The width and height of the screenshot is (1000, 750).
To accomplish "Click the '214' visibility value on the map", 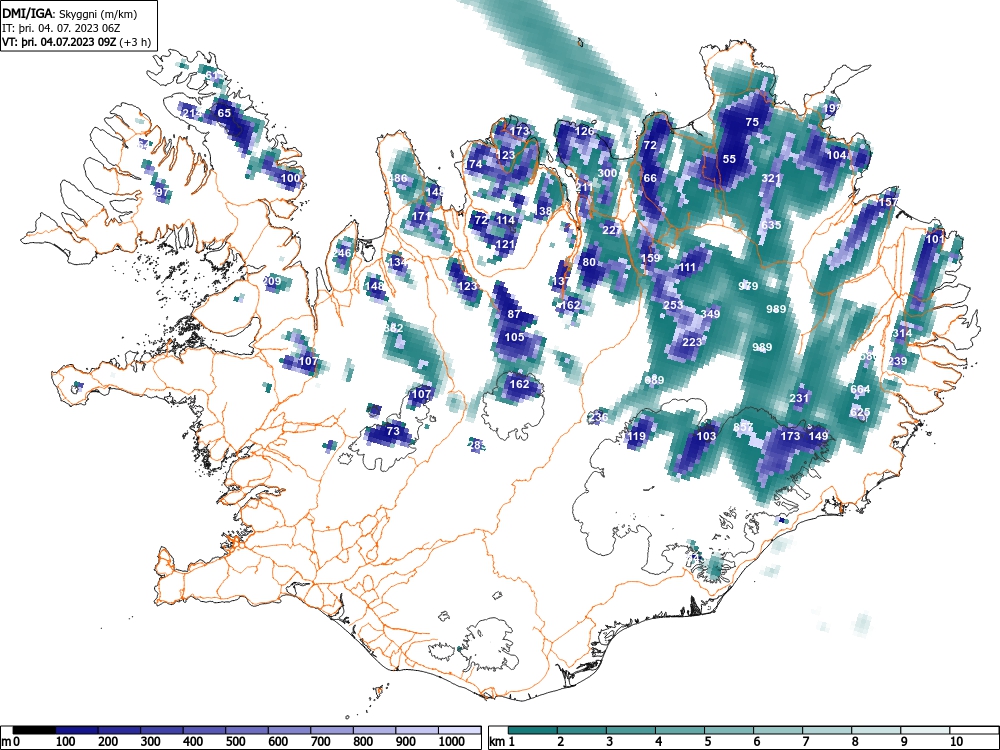I will tap(191, 114).
